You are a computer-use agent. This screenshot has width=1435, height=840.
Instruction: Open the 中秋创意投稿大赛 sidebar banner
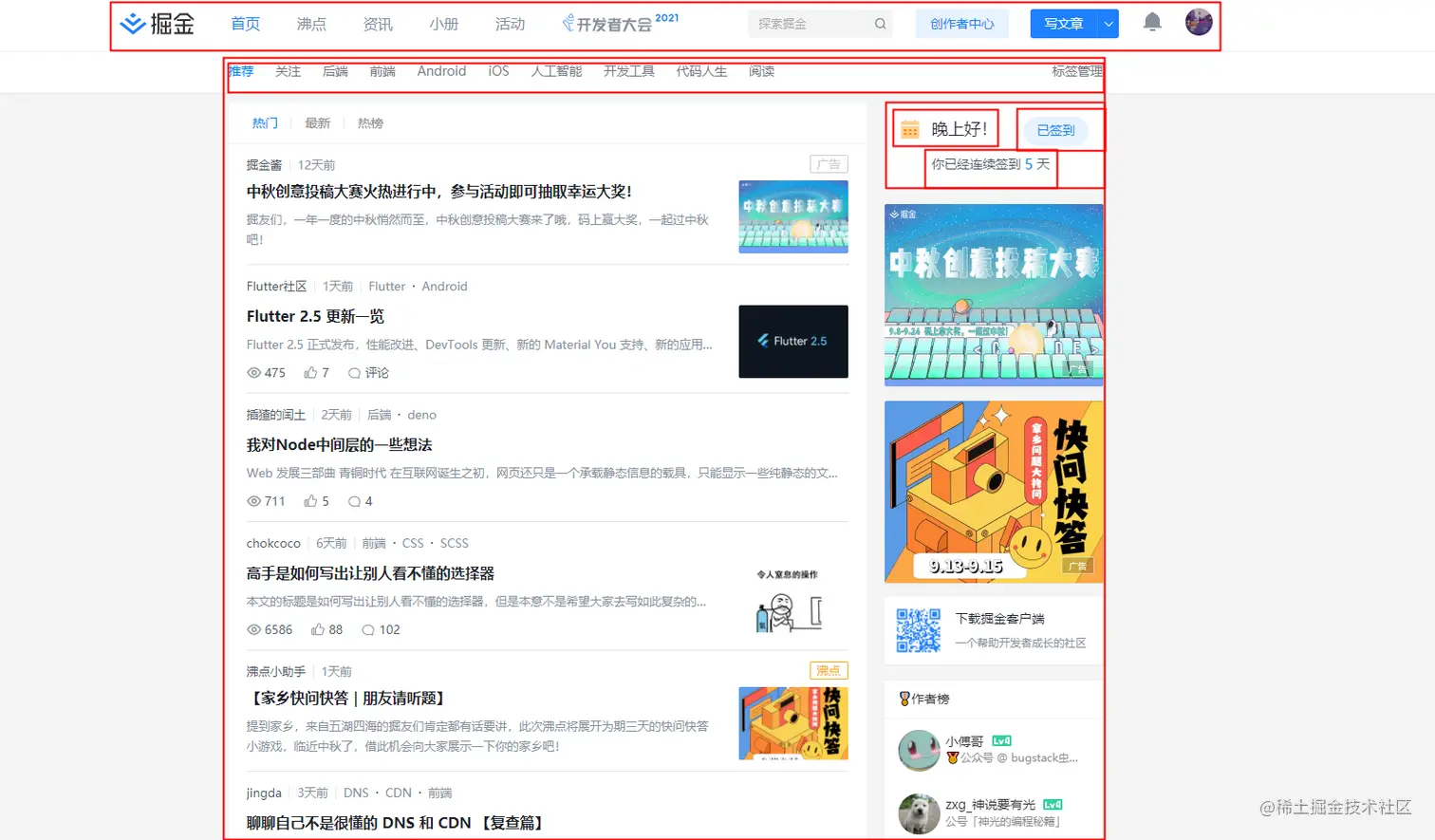994,295
